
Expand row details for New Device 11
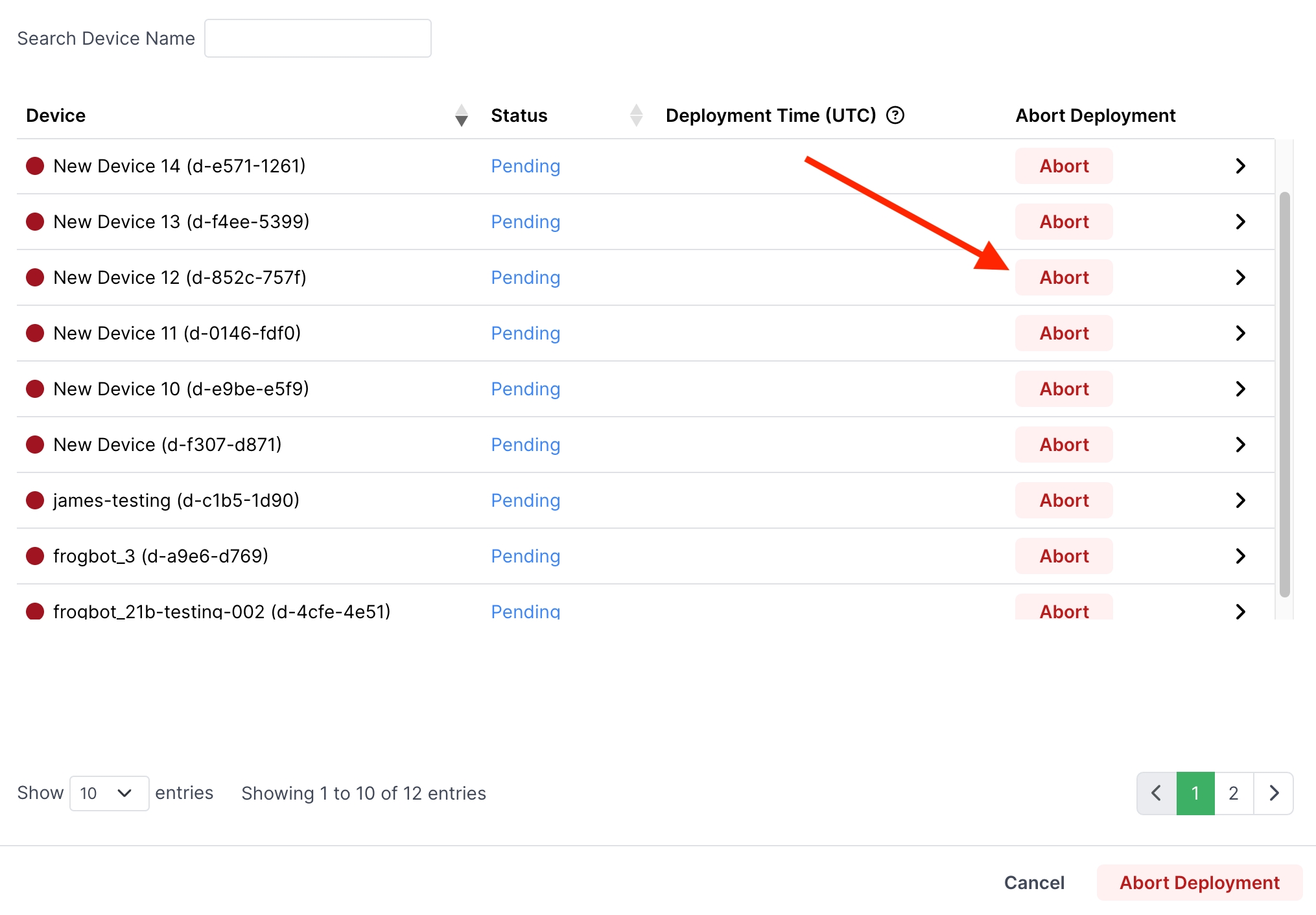tap(1240, 333)
